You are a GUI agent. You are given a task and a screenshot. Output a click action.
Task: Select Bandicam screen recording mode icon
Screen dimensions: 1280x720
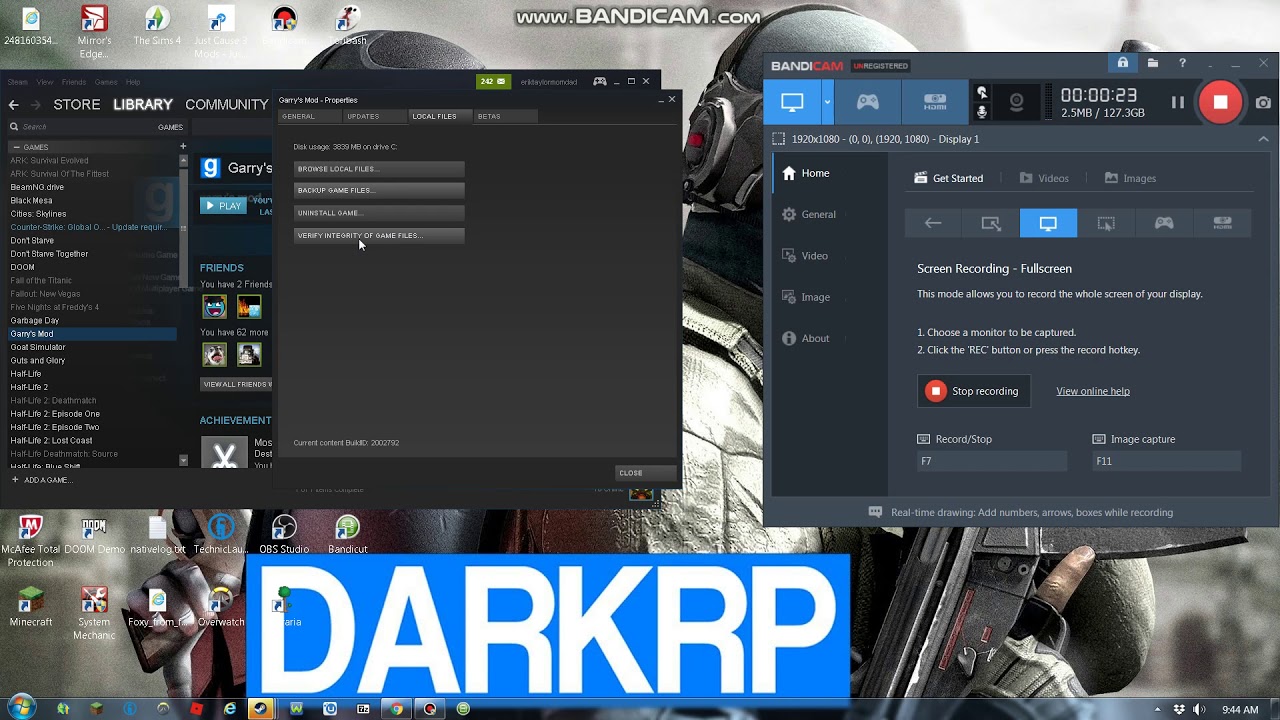pyautogui.click(x=792, y=102)
